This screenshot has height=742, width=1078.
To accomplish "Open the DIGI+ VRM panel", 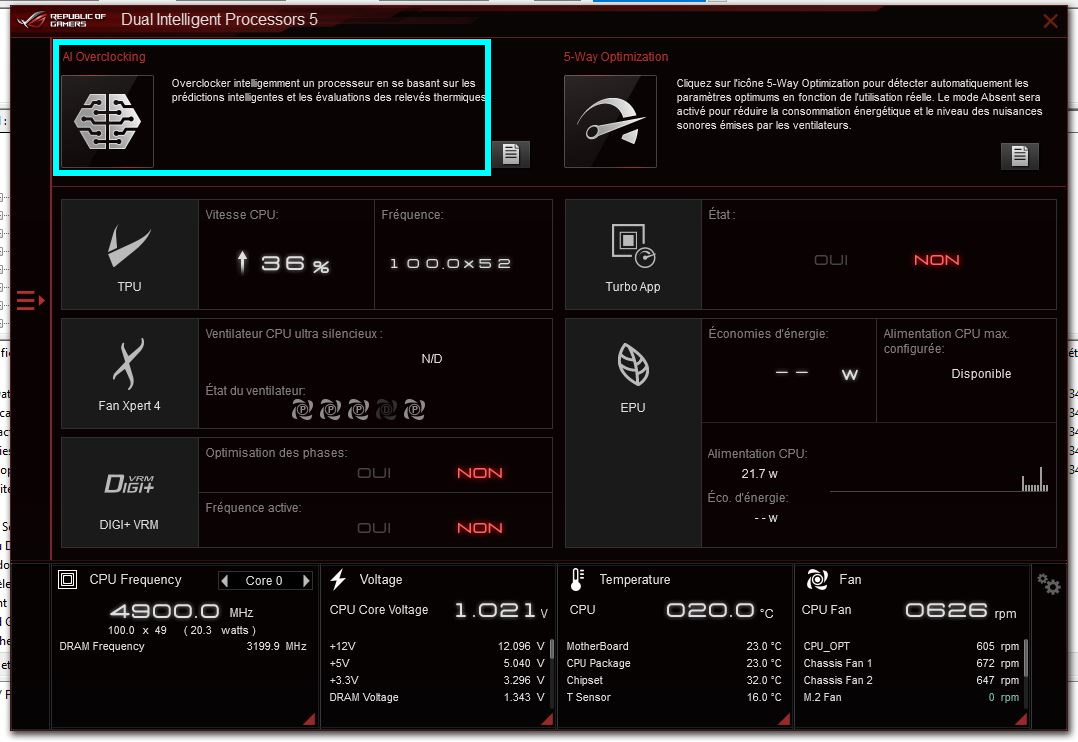I will [130, 492].
